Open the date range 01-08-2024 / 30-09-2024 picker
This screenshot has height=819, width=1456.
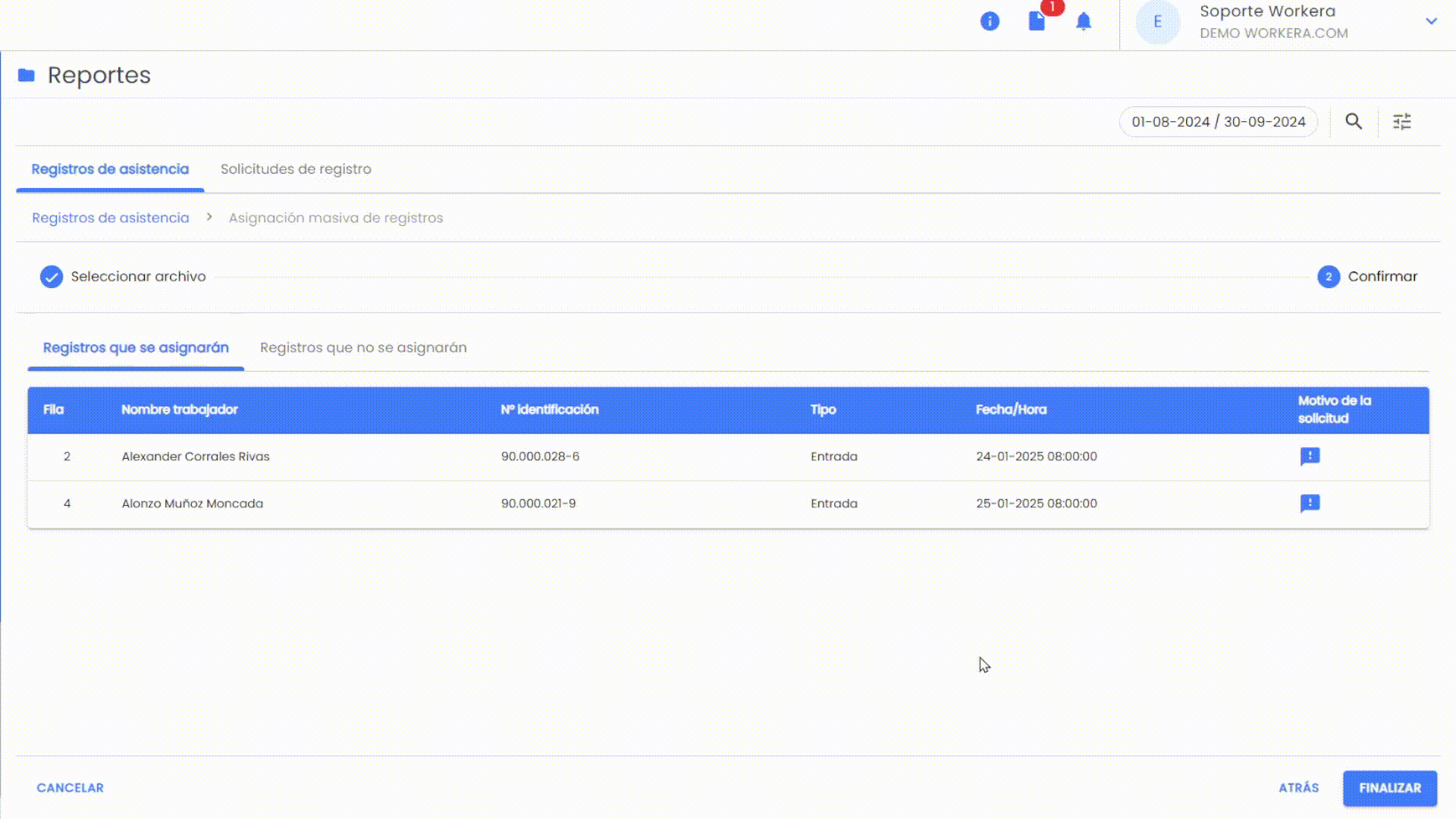tap(1218, 121)
